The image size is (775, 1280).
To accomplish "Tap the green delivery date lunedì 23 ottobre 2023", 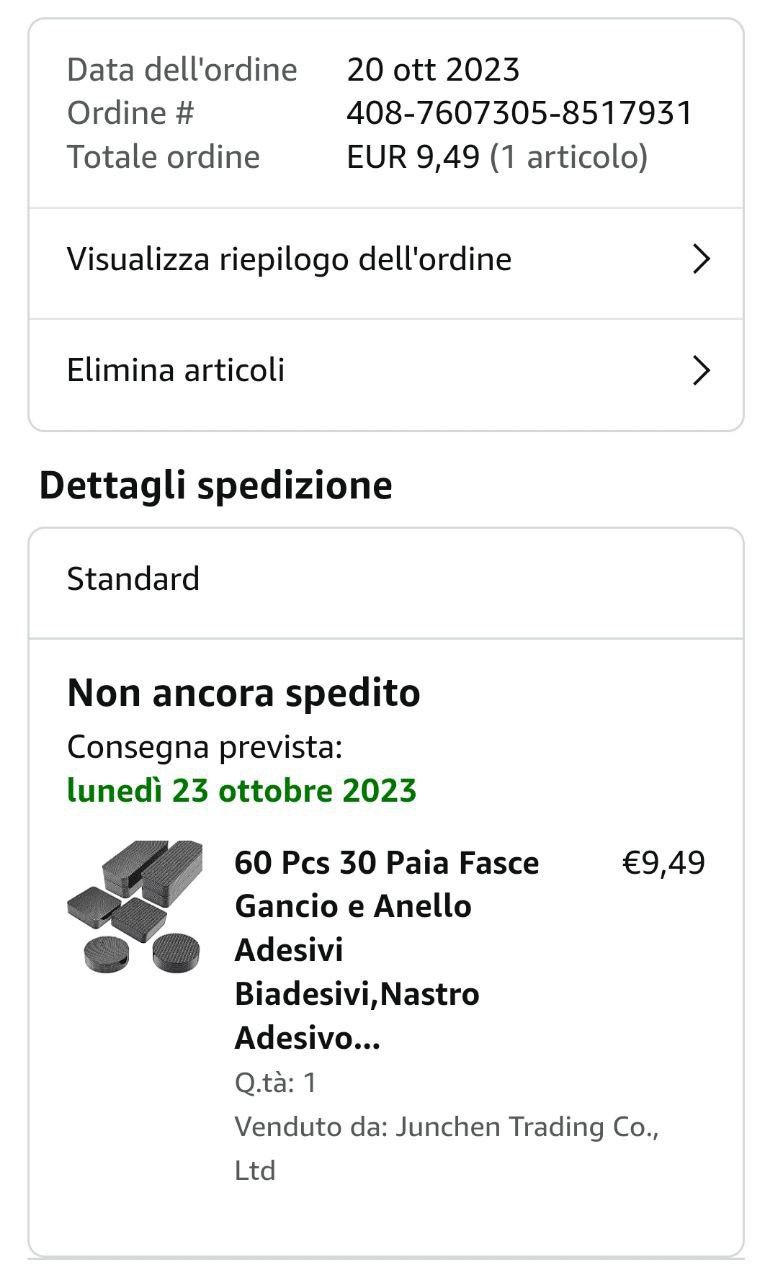I will 241,791.
